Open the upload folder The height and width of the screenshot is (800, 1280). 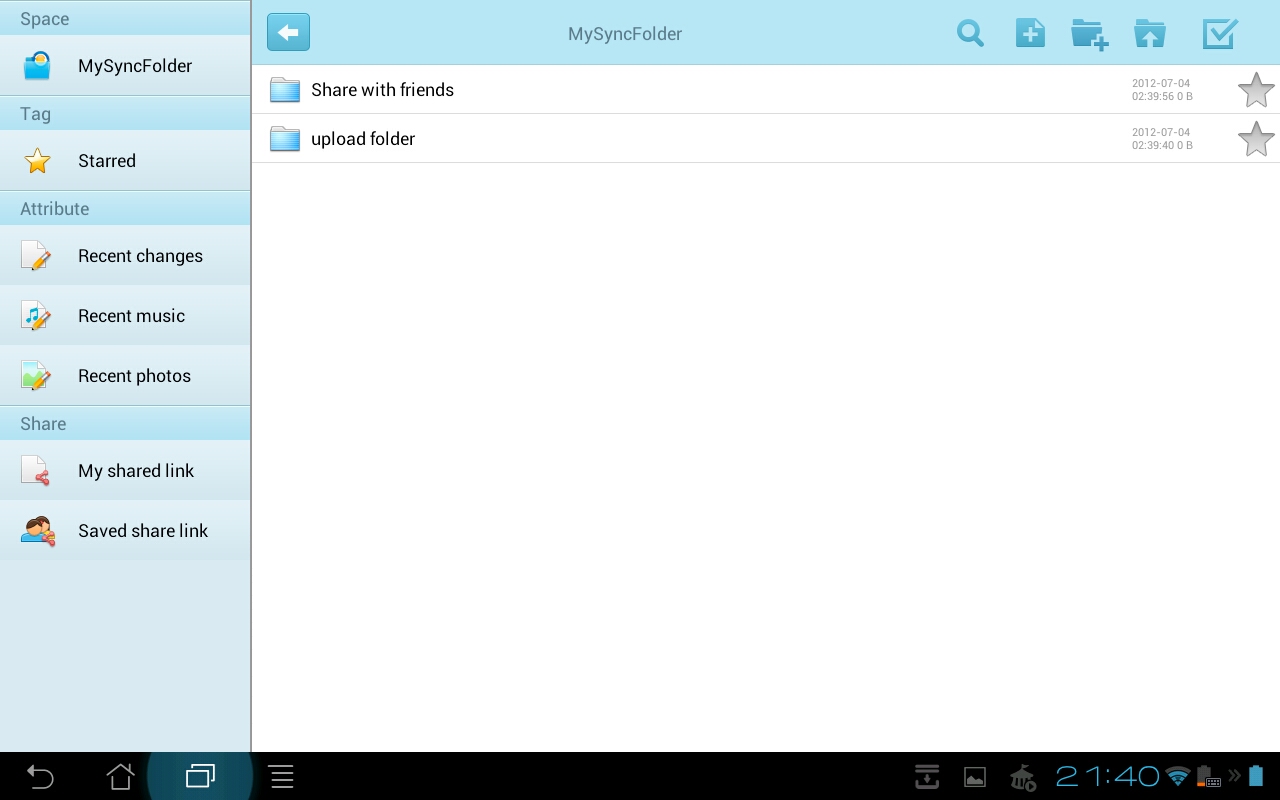point(766,139)
